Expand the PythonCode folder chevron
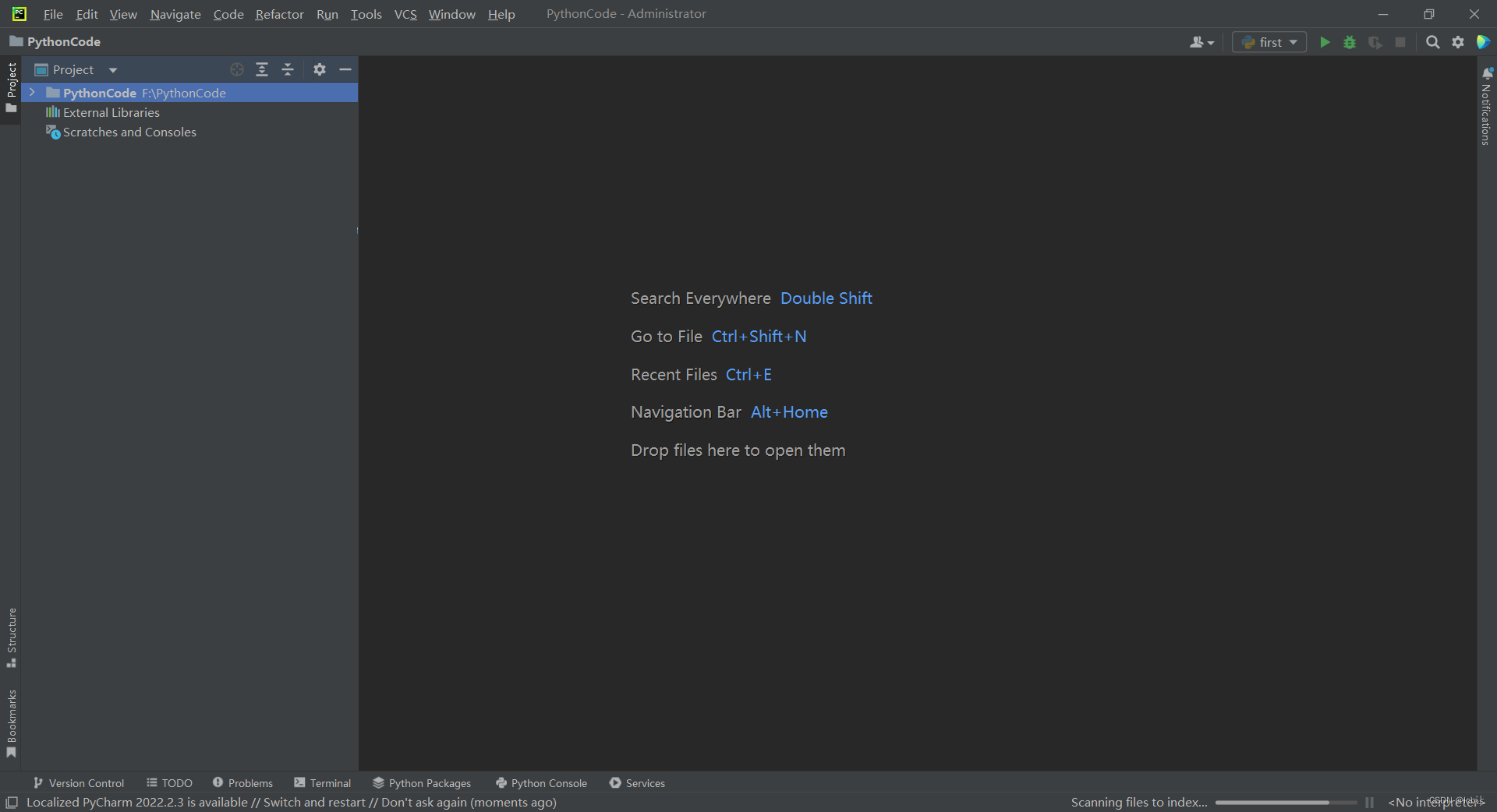1497x812 pixels. [32, 93]
